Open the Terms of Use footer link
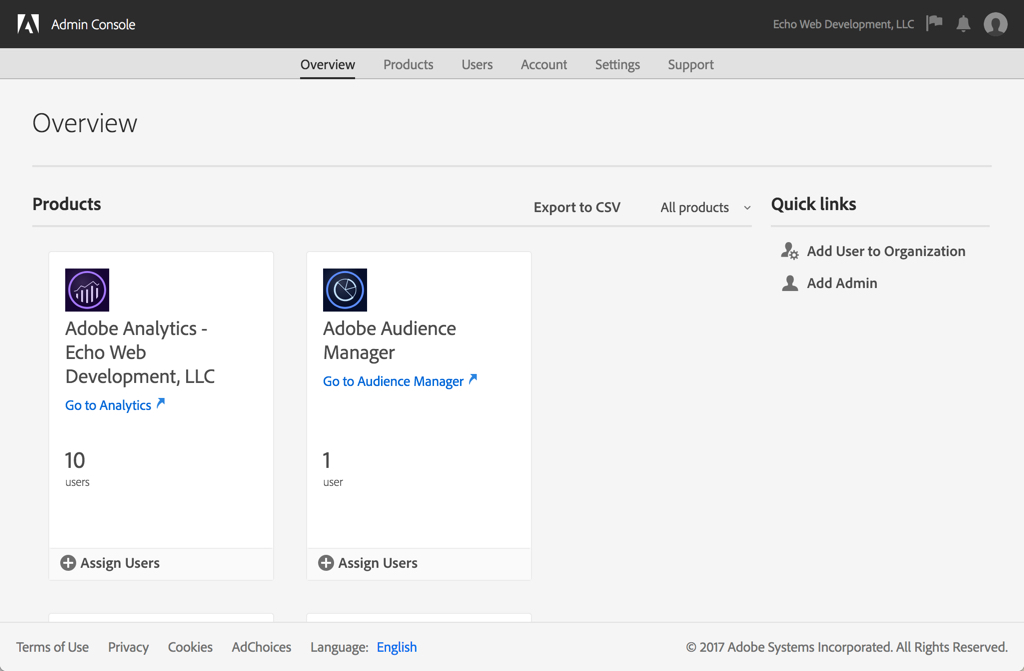The image size is (1024, 671). [x=52, y=647]
